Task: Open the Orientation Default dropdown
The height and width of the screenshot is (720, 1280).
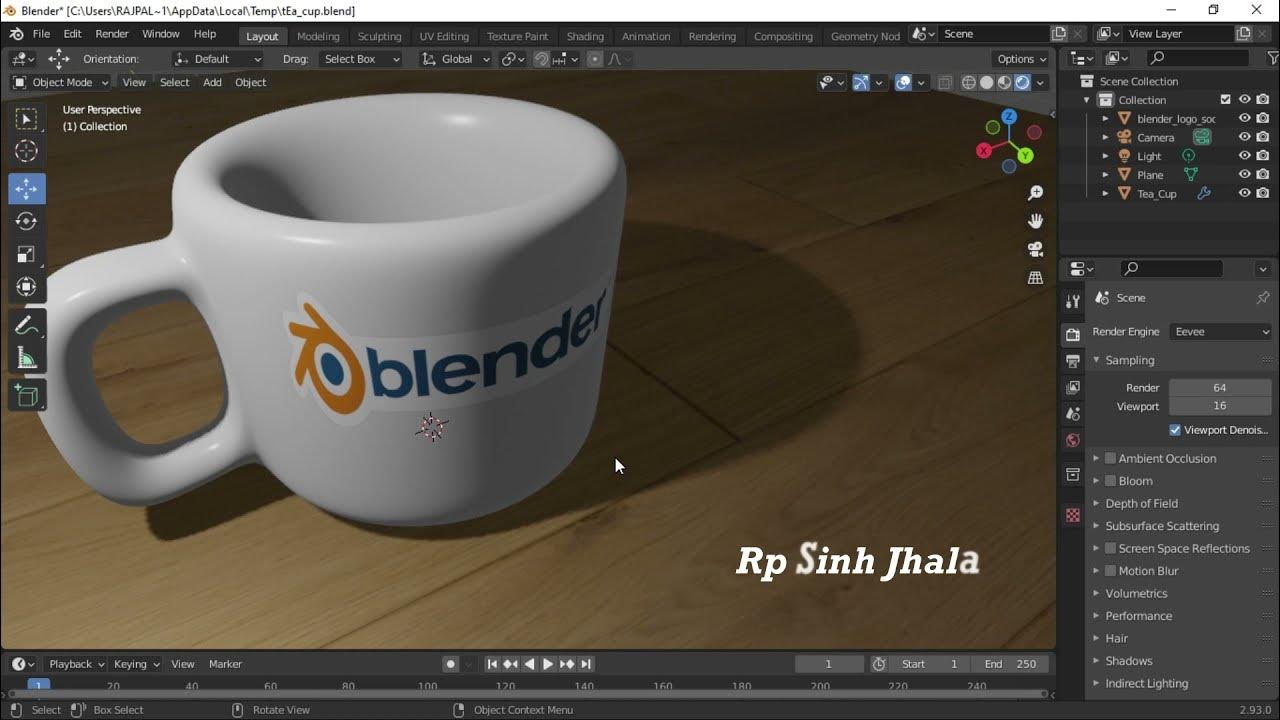Action: [218, 59]
